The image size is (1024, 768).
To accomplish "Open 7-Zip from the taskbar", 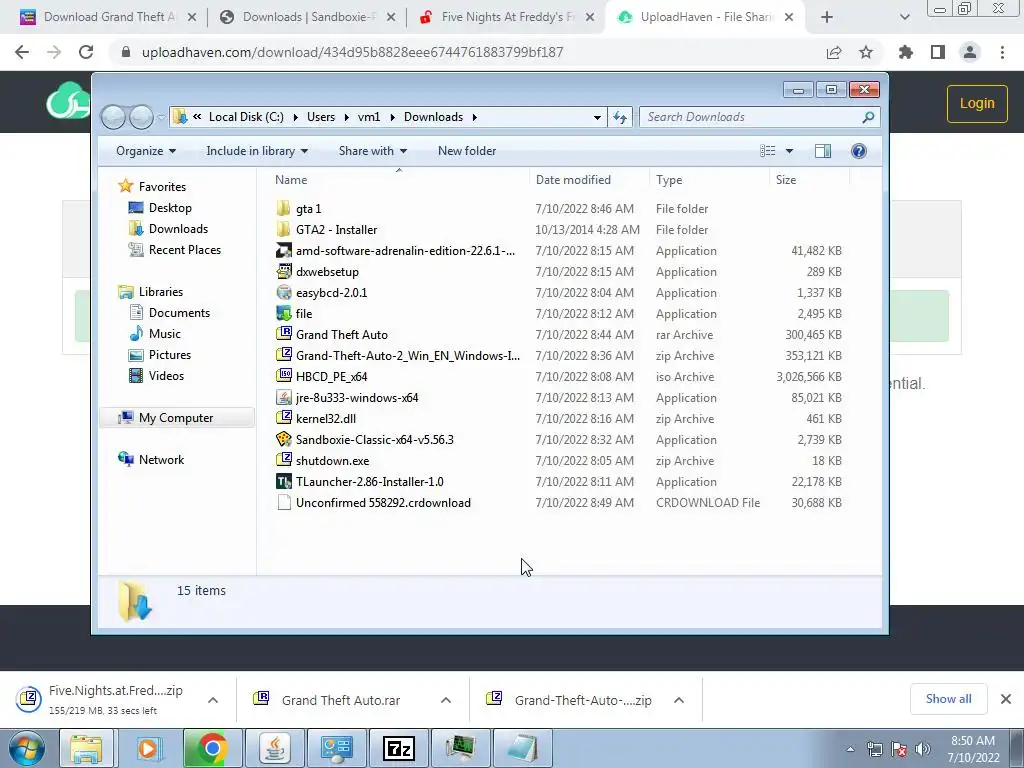I will [399, 748].
